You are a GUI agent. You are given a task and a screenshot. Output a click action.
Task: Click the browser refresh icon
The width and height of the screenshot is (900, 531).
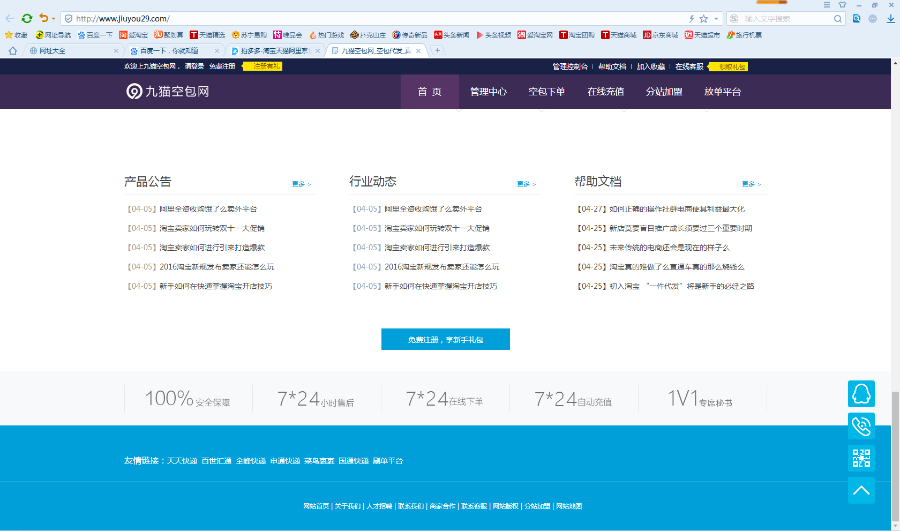[27, 18]
